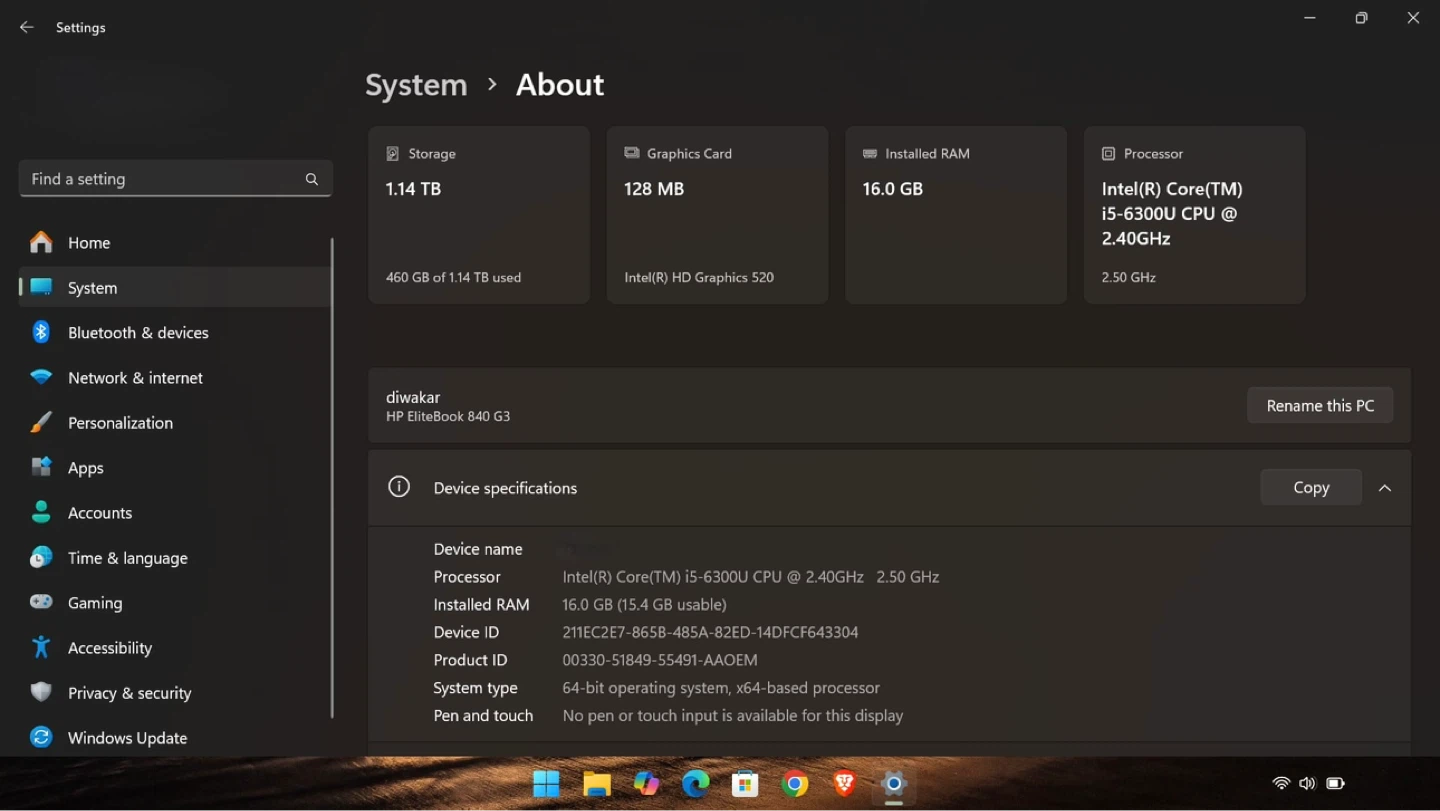Screen dimensions: 1440x811
Task: Click the Processor chip icon
Action: tap(1108, 153)
